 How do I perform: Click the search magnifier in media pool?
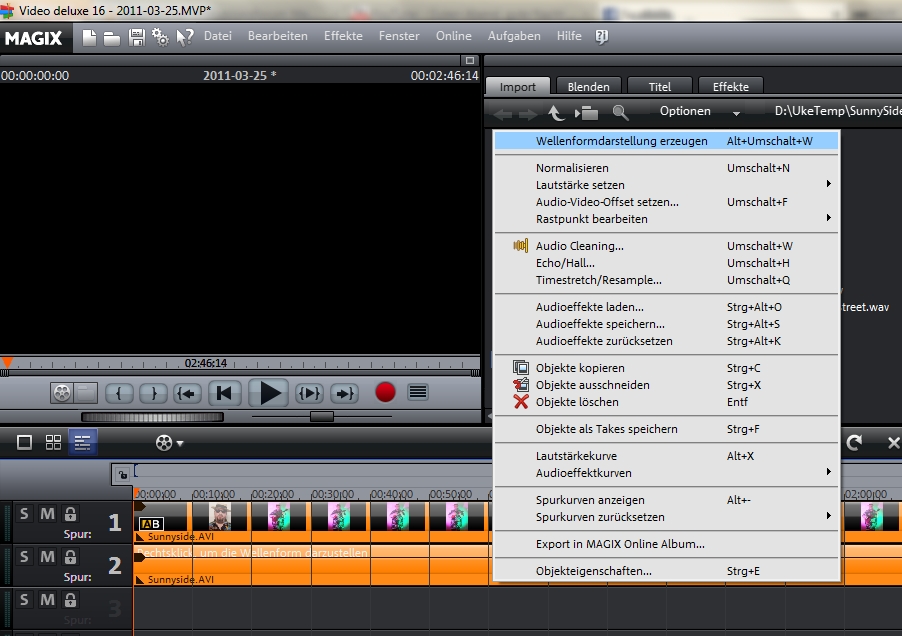click(x=621, y=113)
